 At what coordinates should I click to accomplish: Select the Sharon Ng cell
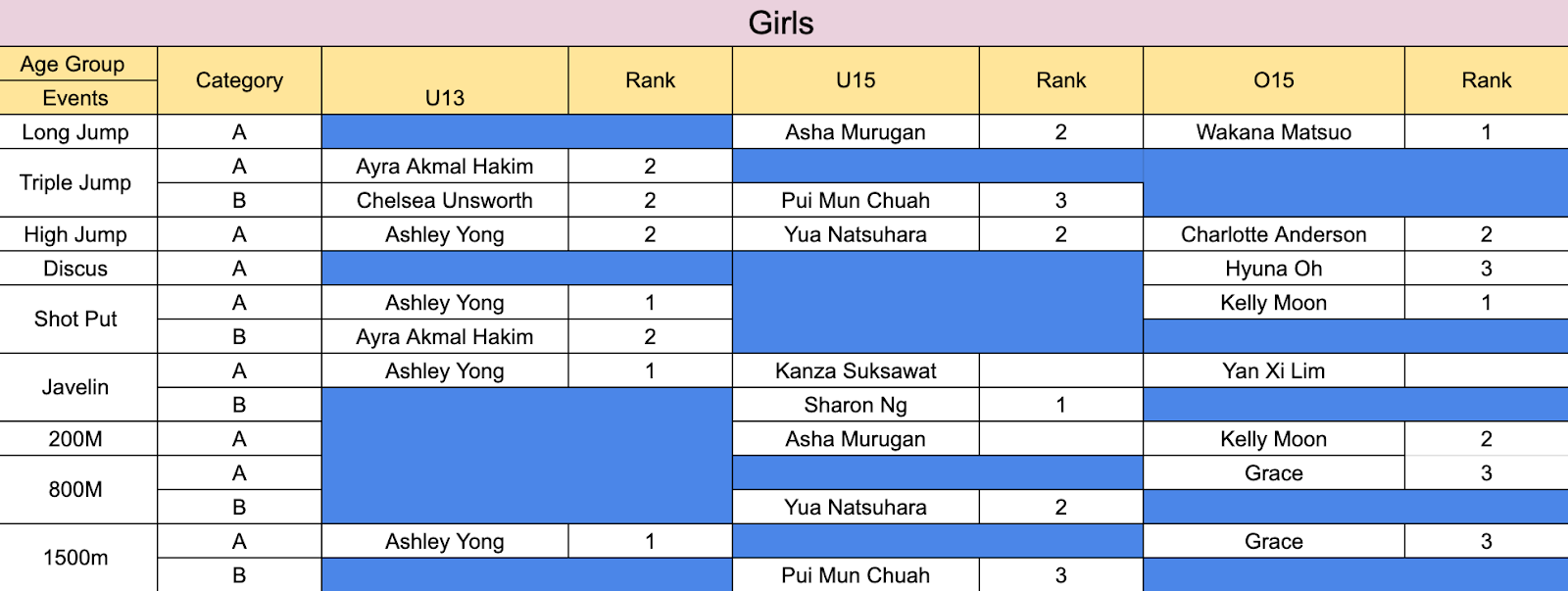(856, 405)
